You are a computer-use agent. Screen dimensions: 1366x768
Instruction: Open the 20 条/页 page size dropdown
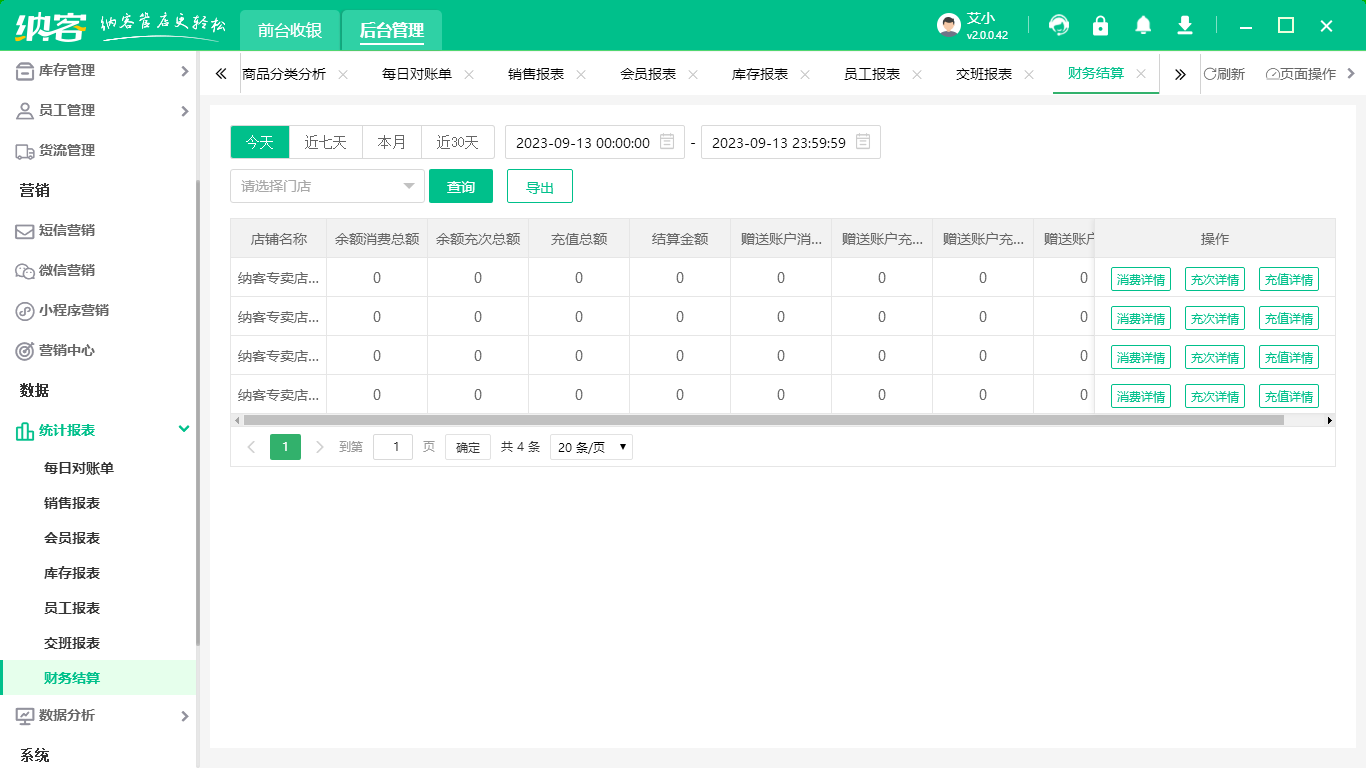tap(591, 447)
